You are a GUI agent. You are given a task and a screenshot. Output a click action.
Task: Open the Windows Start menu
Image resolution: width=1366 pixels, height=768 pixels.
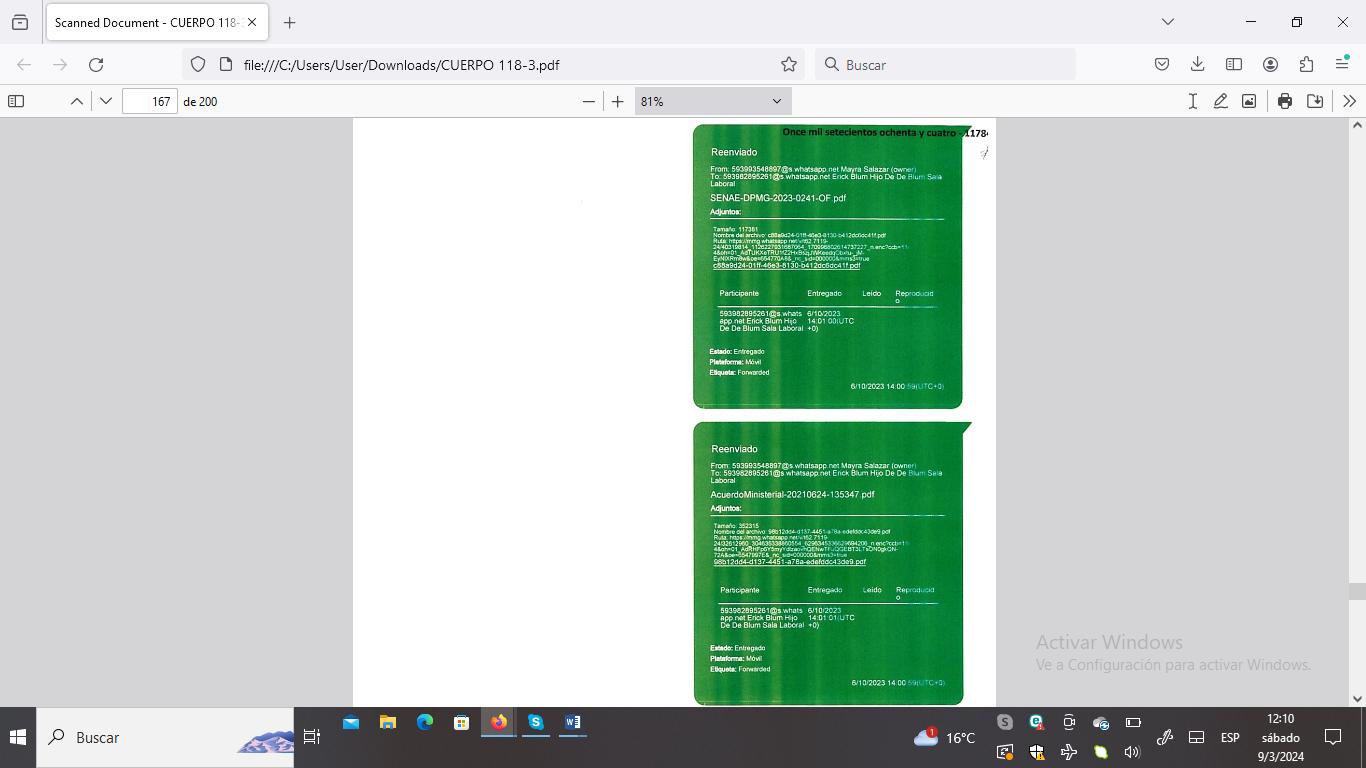(x=18, y=737)
